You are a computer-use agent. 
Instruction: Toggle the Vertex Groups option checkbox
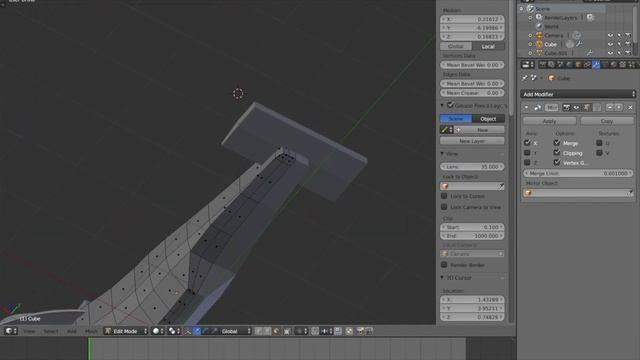point(557,162)
